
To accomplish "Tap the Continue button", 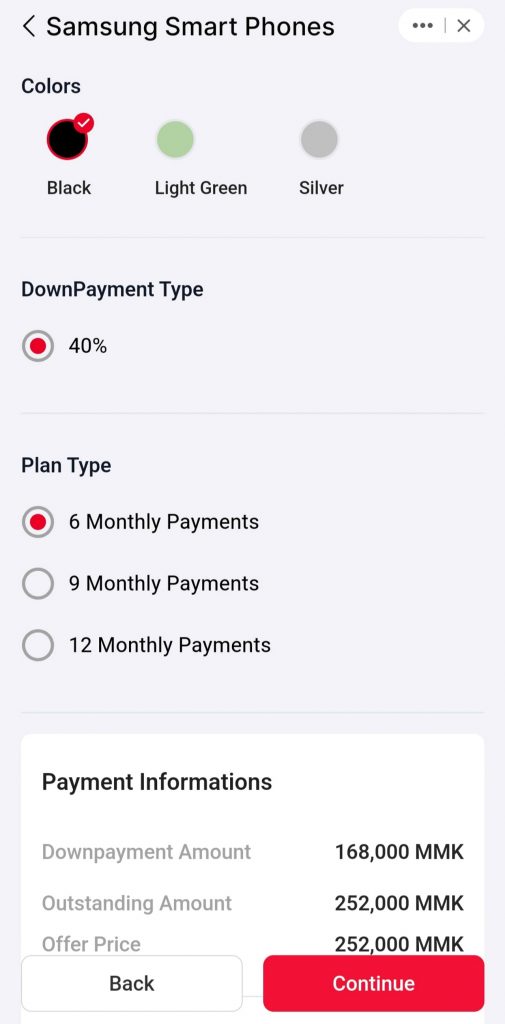I will pos(374,984).
